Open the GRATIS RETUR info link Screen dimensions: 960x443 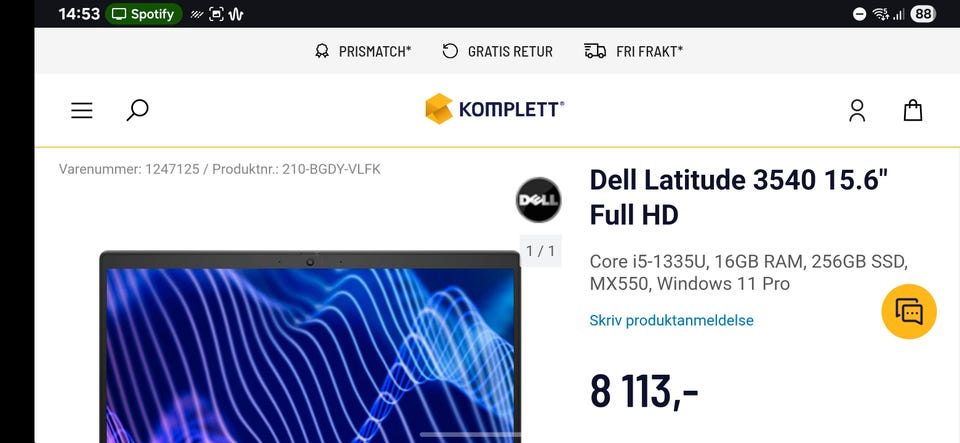510,52
